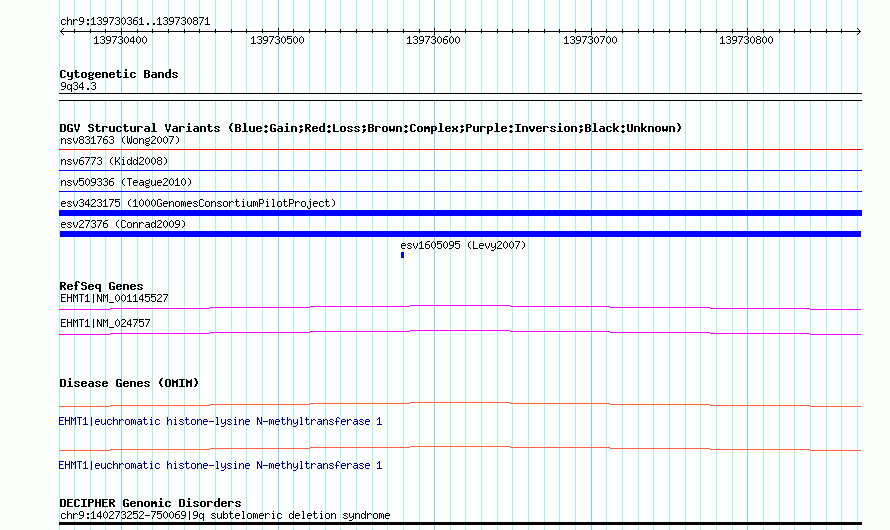Click the 139730800 ruler tick label

coord(746,40)
